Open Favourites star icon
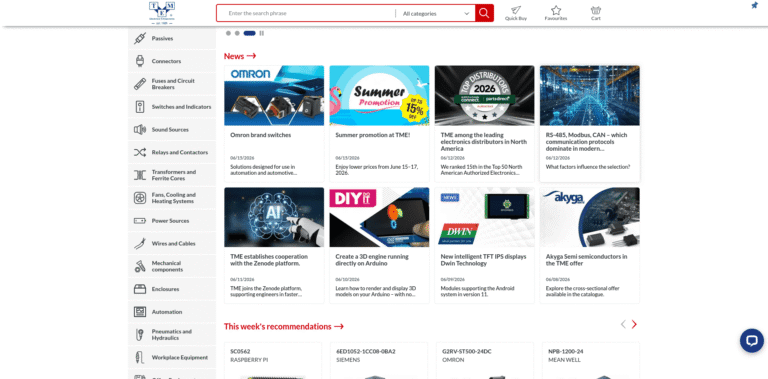768x379 pixels. point(556,10)
